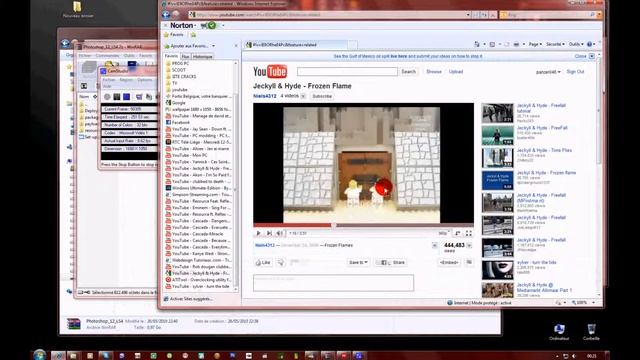The width and height of the screenshot is (640, 360).
Task: Open the IE Outils menu
Action: click(576, 44)
